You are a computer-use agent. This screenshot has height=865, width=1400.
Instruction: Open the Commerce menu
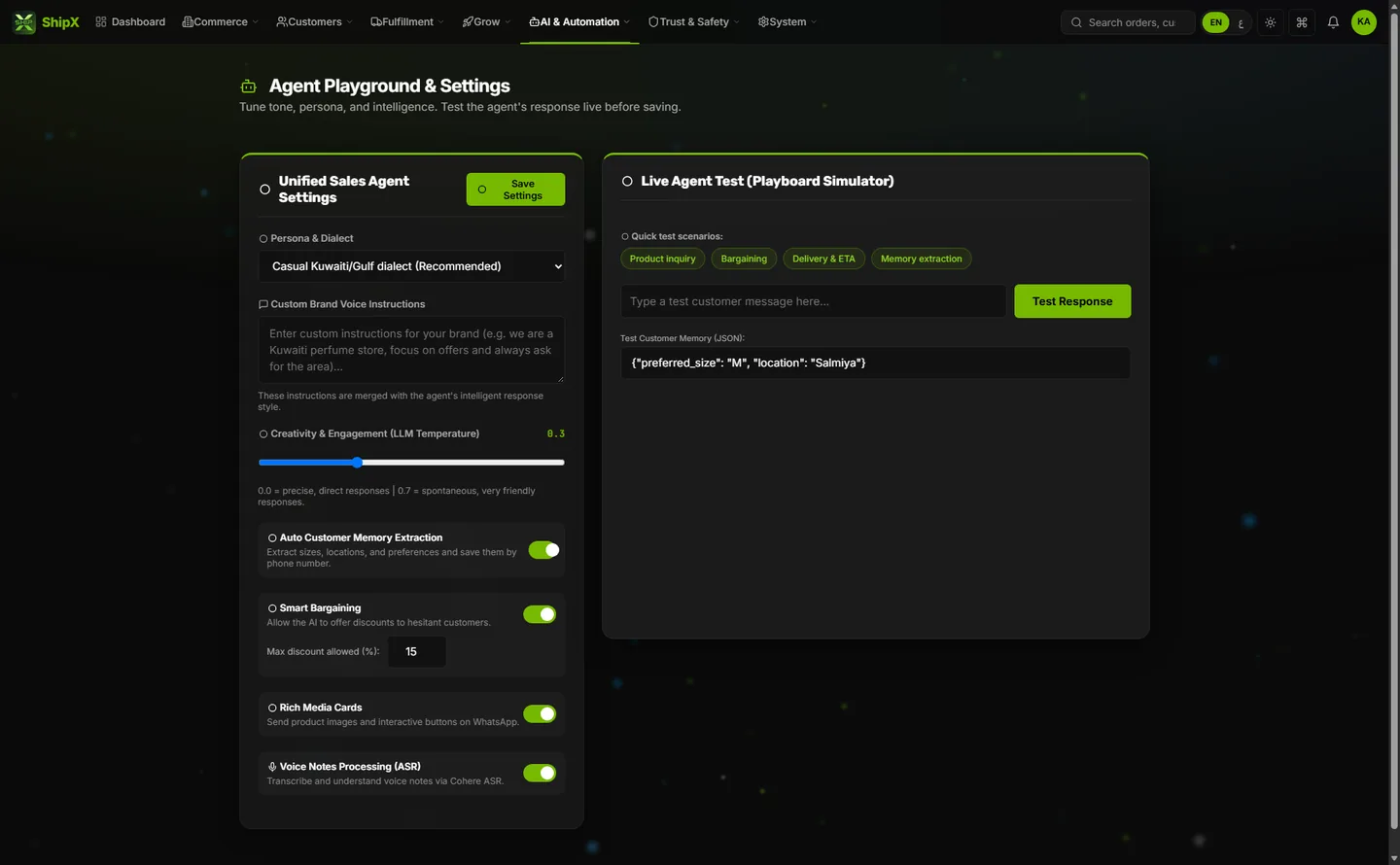tap(221, 21)
